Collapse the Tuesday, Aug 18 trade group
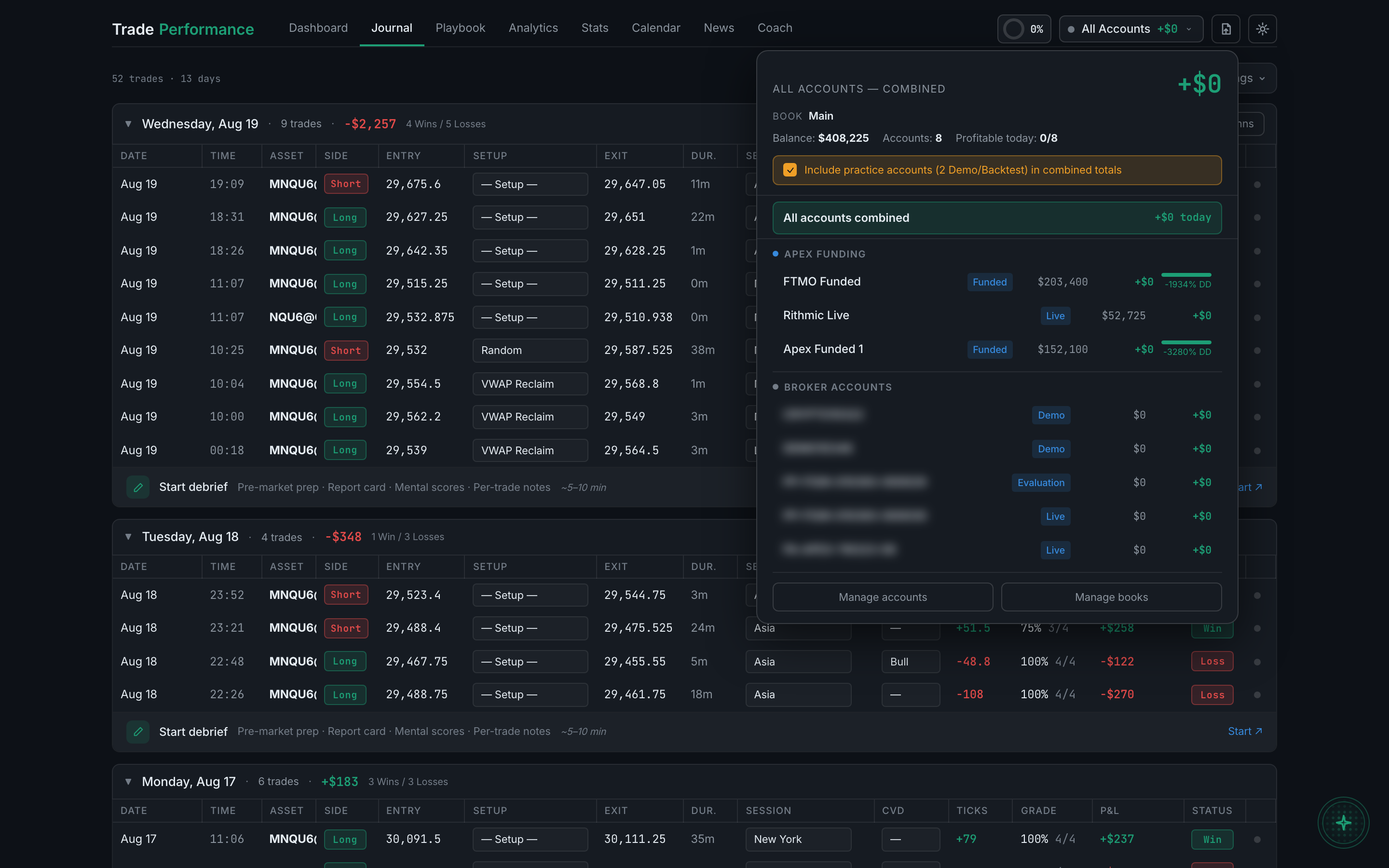Screen dimensions: 1389x868 coord(129,537)
